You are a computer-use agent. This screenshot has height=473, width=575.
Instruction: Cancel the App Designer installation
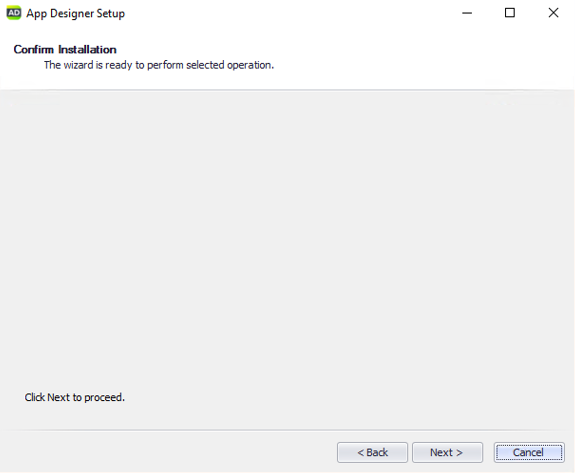(529, 452)
